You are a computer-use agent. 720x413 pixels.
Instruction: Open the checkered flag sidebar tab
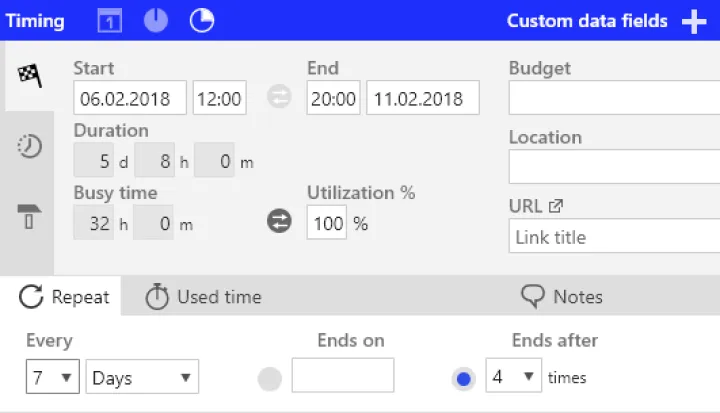point(30,76)
